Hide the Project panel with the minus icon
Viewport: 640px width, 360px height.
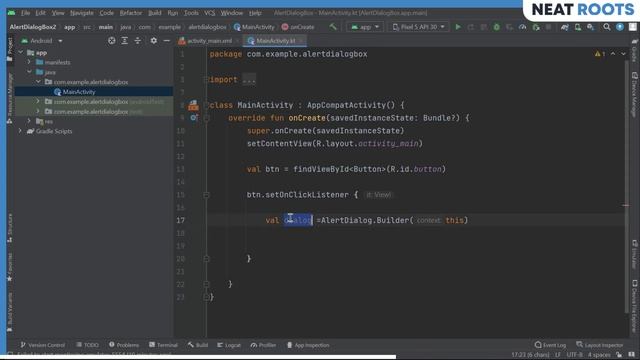click(x=167, y=41)
